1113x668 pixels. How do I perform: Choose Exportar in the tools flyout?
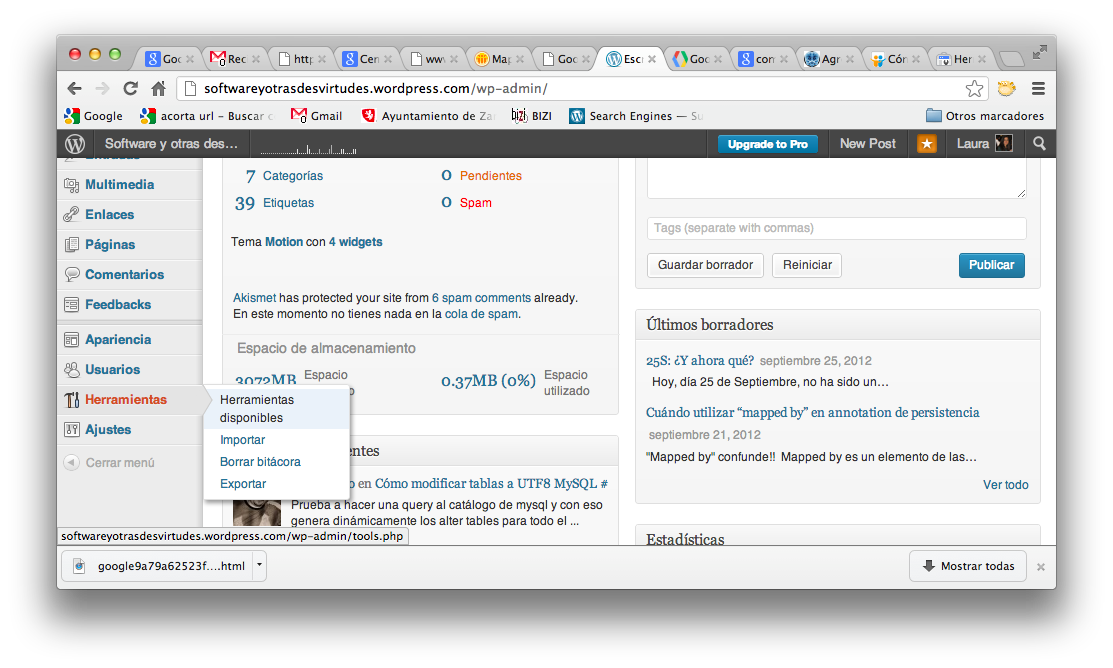pos(243,484)
